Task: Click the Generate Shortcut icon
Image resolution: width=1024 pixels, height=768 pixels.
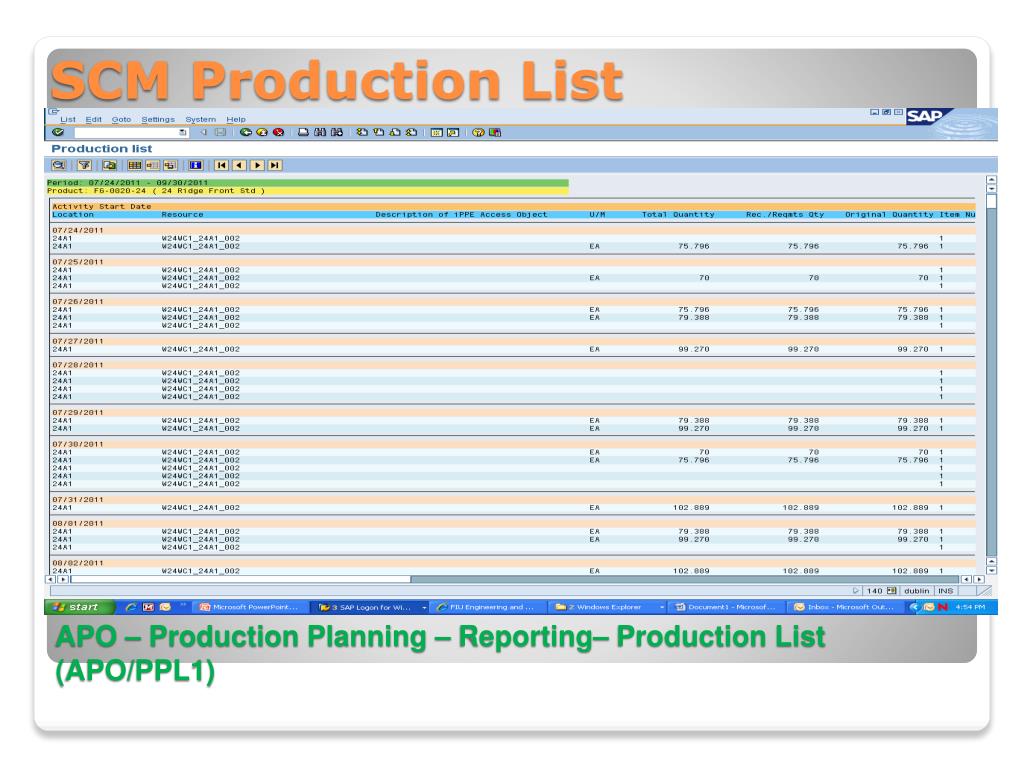Action: pos(453,132)
